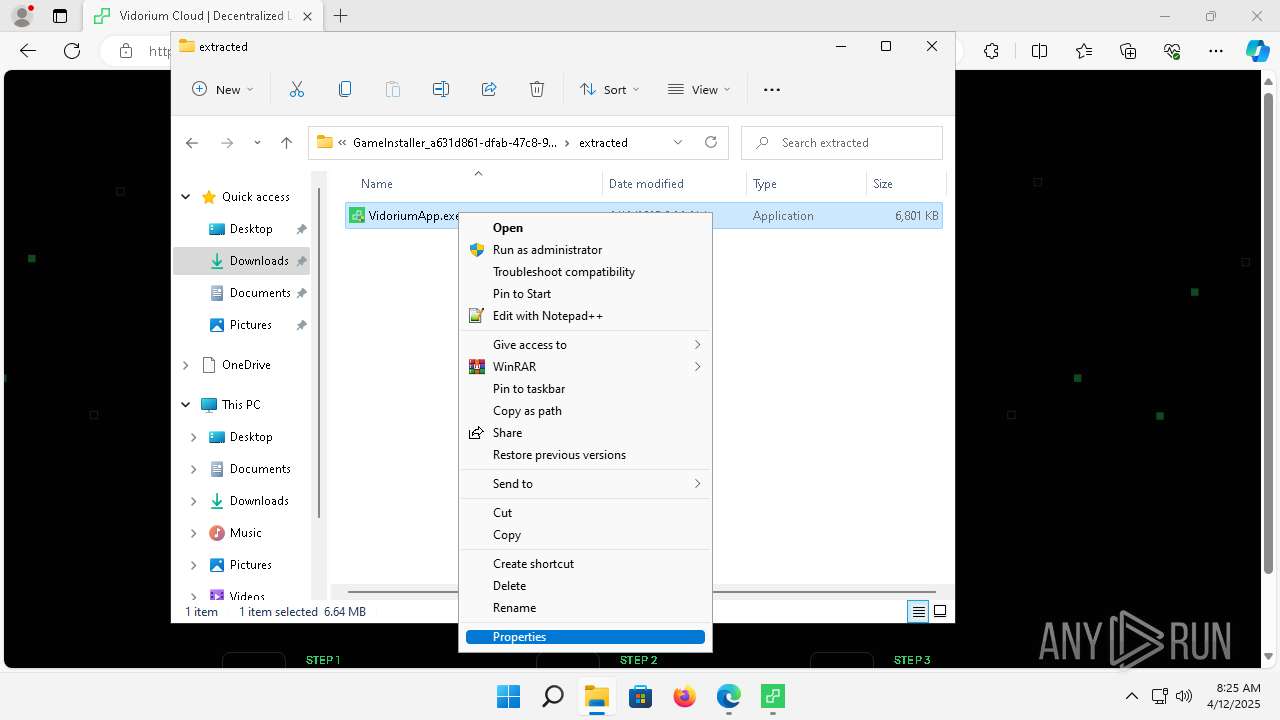Switch to details view layout icon
This screenshot has width=1280, height=720.
click(x=918, y=612)
